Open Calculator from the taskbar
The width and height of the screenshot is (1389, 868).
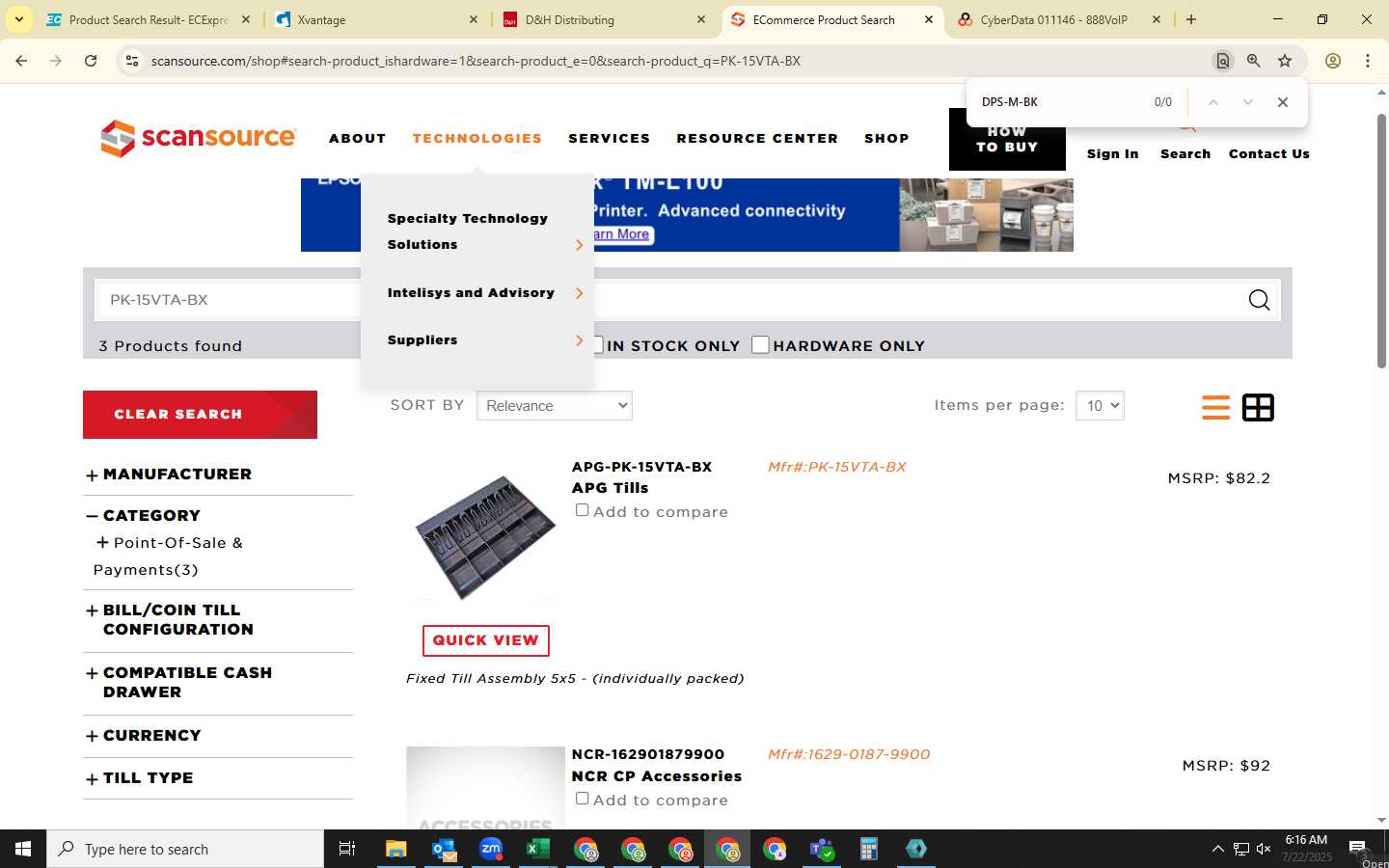[868, 849]
